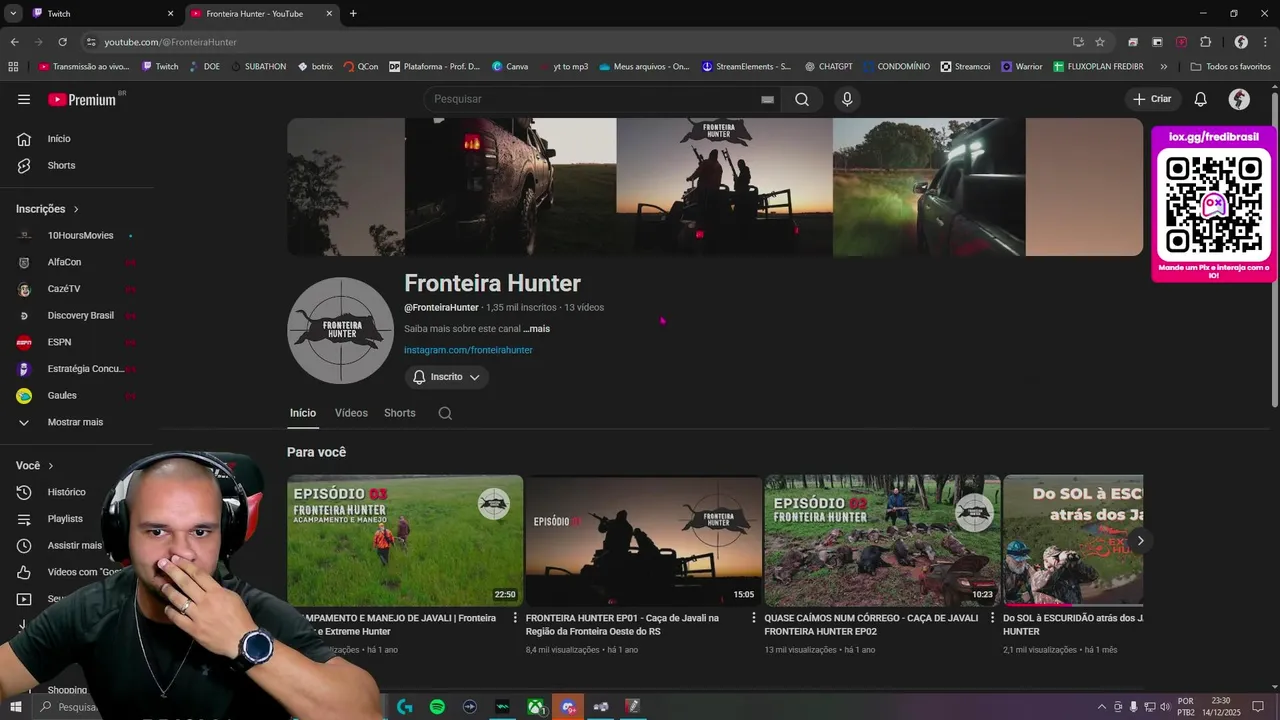Play Quase Caímos num Córrego EP02 thumbnail
This screenshot has height=720, width=1280.
pos(882,541)
